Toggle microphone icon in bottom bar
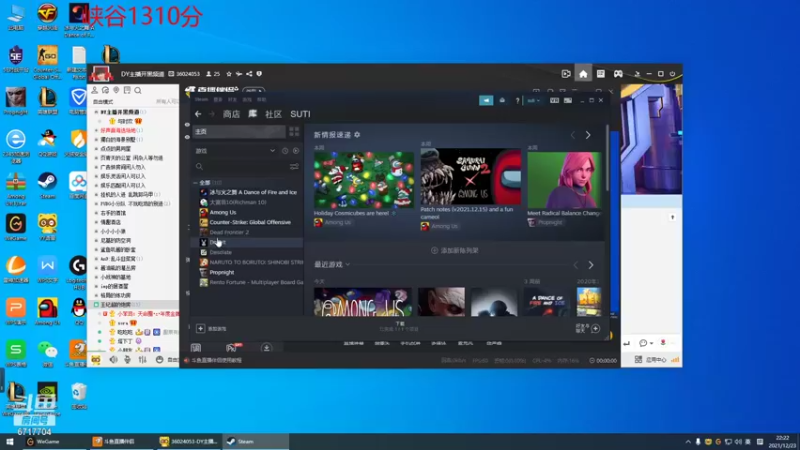This screenshot has height=450, width=800. click(128, 360)
